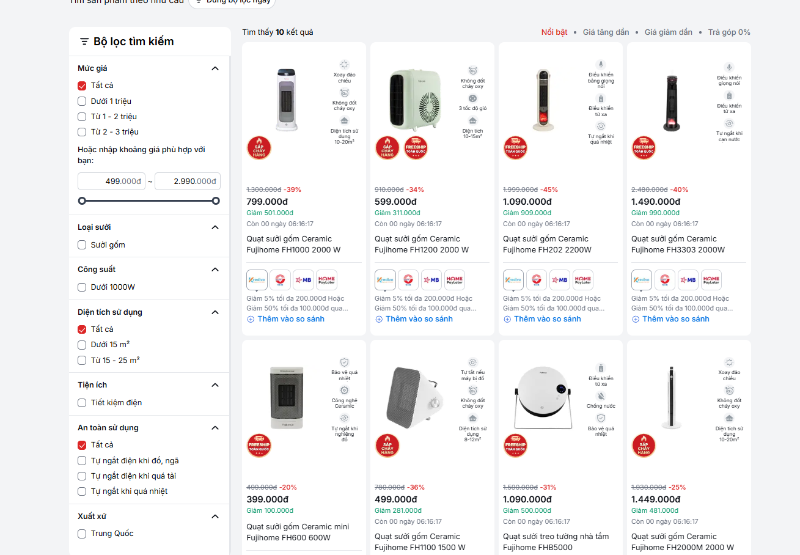Enable the Dưới 1000W power filter
800x555 pixels.
(82, 287)
